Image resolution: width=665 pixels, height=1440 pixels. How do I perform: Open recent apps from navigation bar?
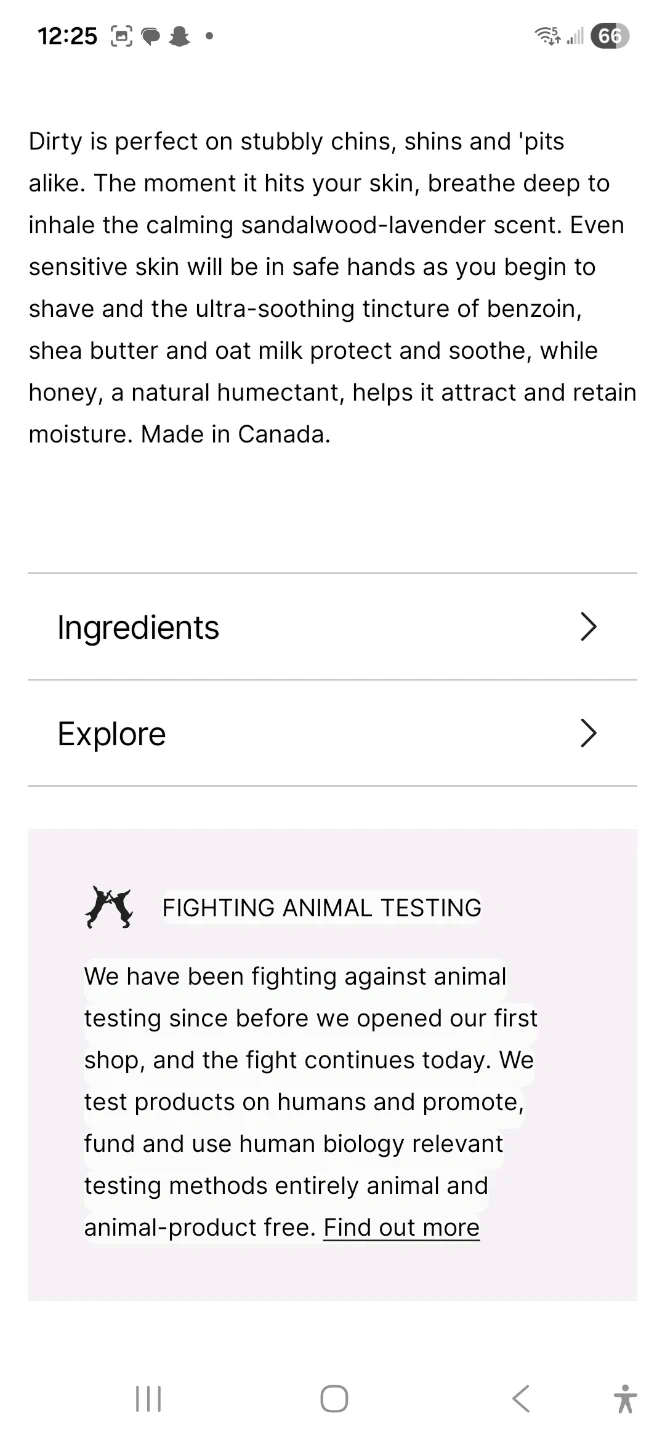[x=148, y=1398]
